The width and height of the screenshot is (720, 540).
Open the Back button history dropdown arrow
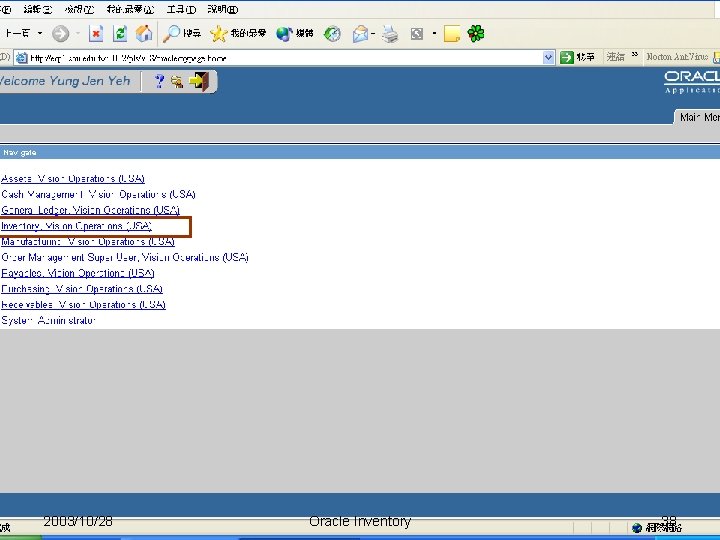(x=40, y=33)
